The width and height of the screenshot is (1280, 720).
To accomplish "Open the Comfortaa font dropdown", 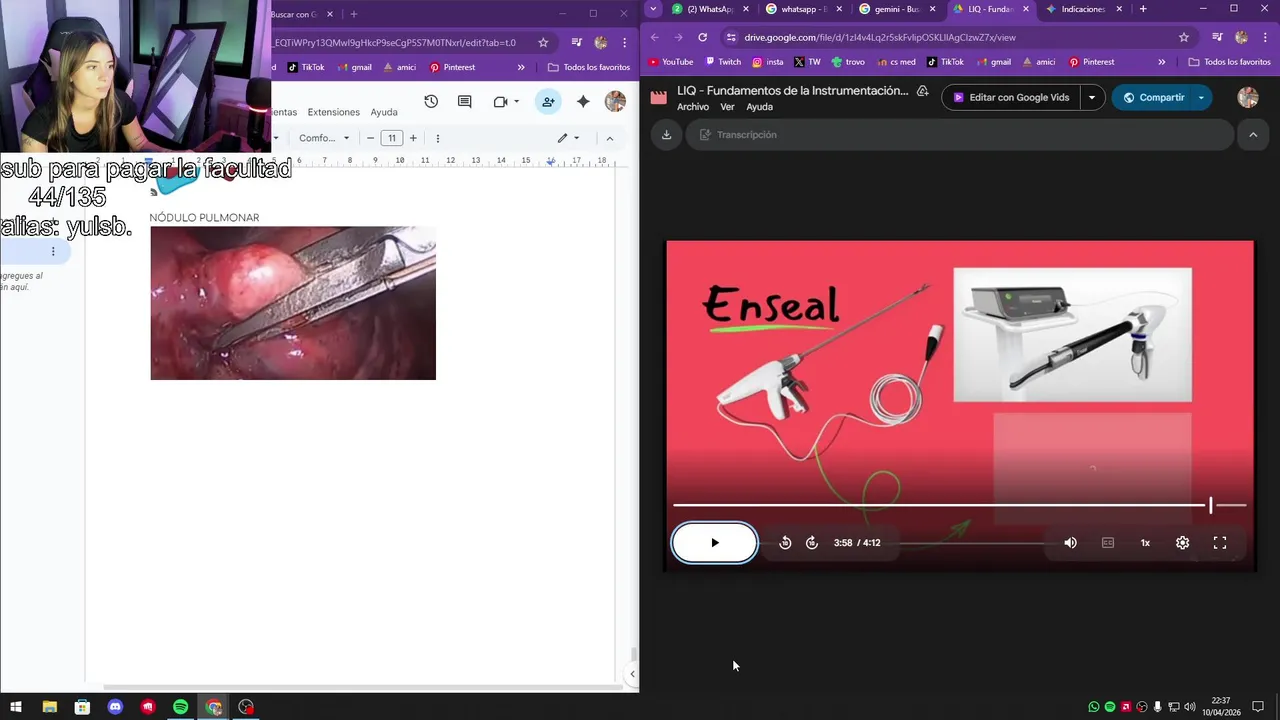I will [324, 138].
